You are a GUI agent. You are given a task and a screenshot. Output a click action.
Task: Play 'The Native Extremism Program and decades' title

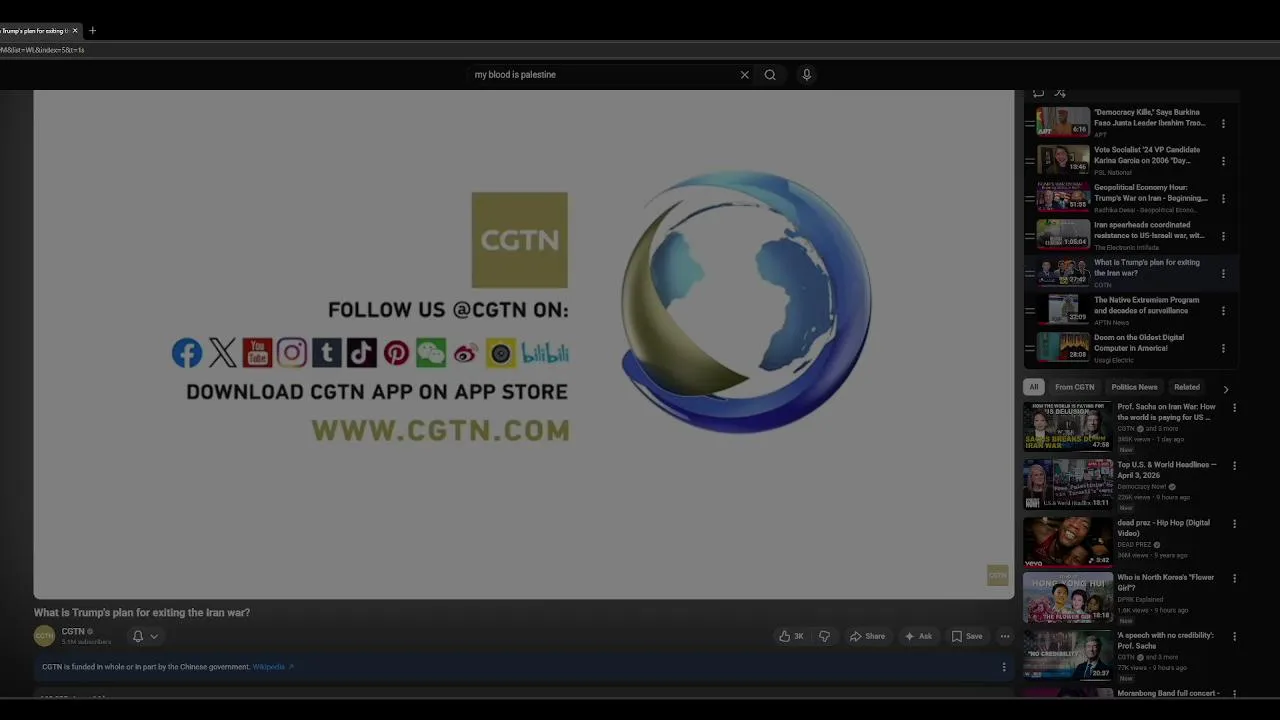pyautogui.click(x=1146, y=305)
